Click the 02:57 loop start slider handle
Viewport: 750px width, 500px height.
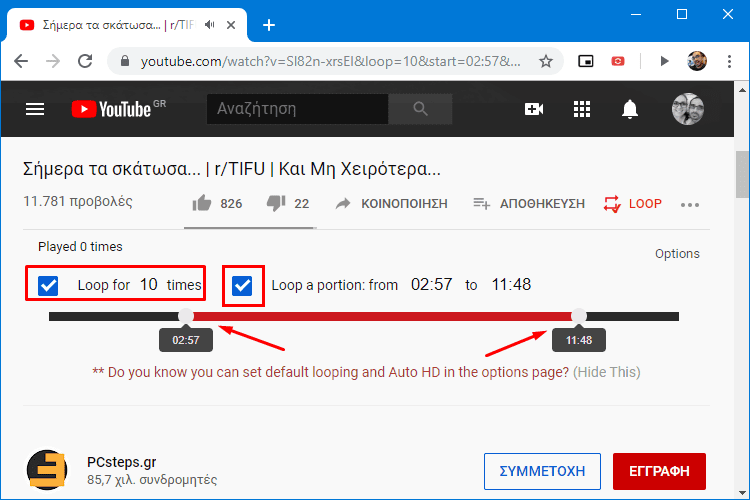tap(186, 316)
